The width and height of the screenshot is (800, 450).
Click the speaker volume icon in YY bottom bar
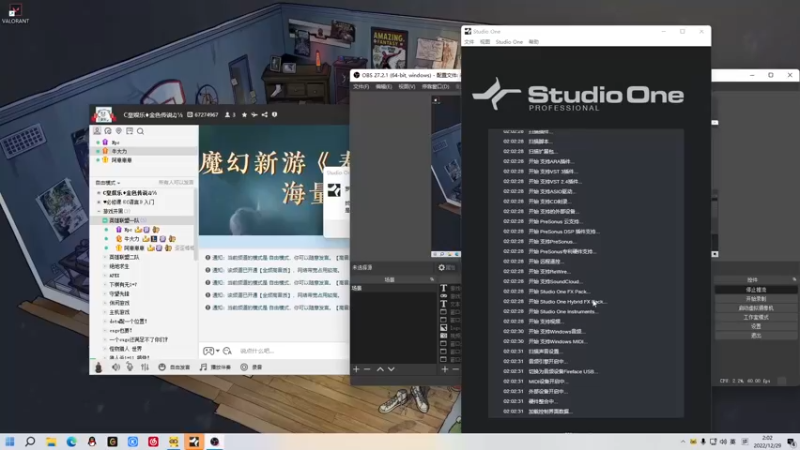[116, 367]
